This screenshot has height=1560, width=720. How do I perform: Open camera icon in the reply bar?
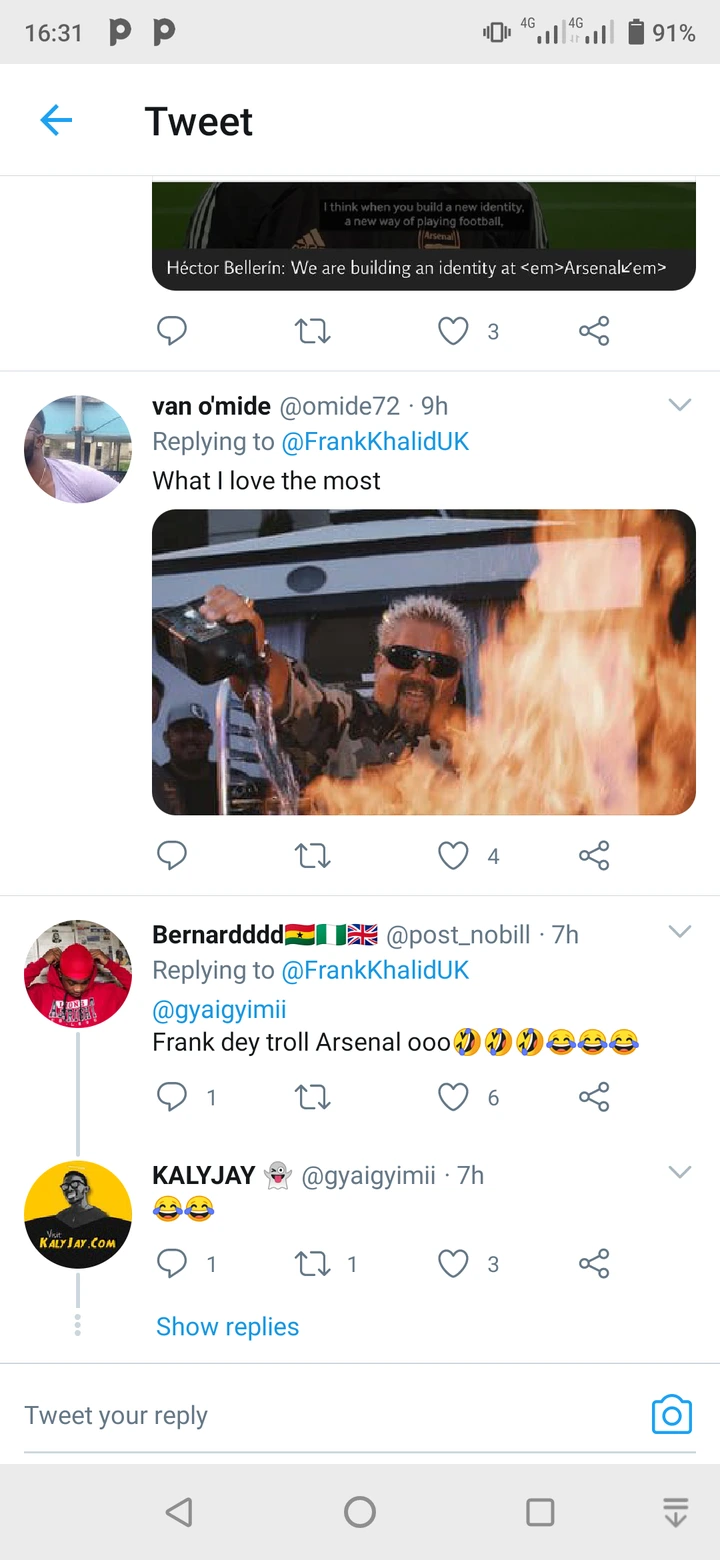click(671, 1415)
